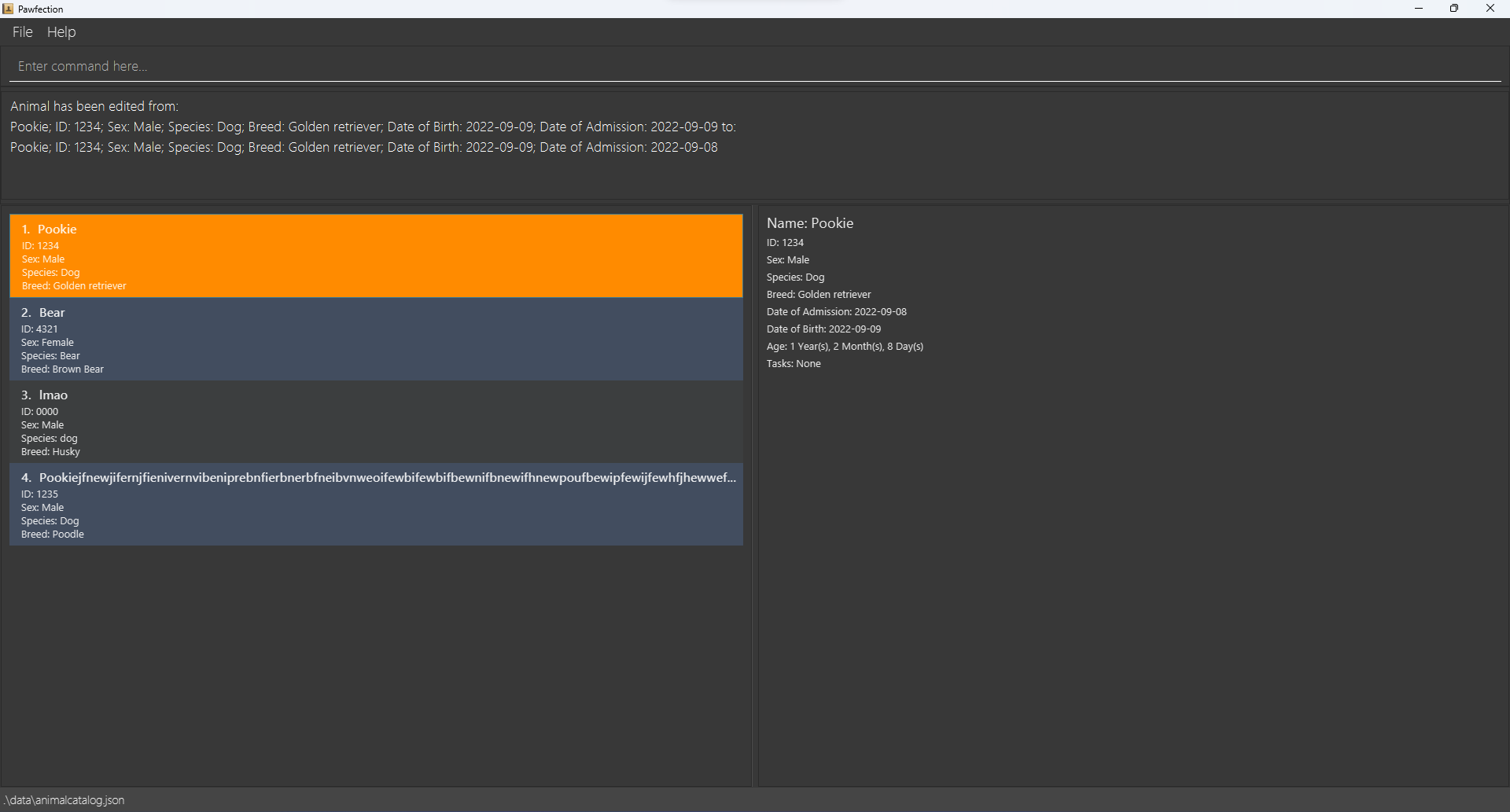The height and width of the screenshot is (812, 1510).
Task: Click 'Name: Pookie' in the detail panel
Action: 810,223
